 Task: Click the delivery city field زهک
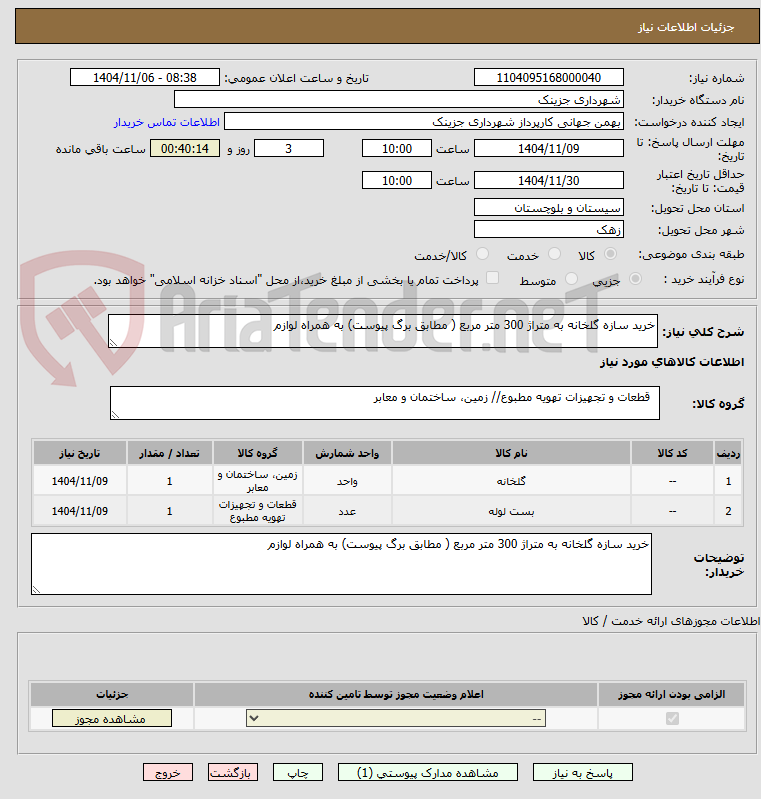point(548,229)
